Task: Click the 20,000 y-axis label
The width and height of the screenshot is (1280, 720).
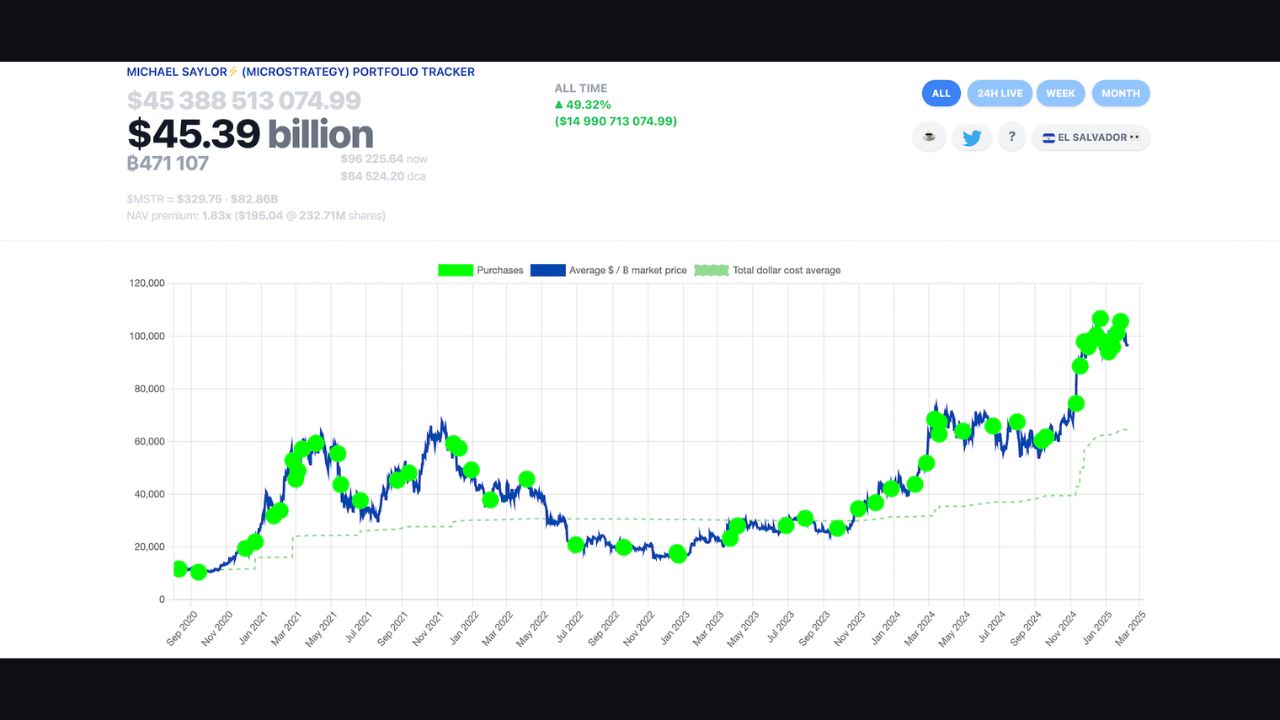Action: (150, 547)
